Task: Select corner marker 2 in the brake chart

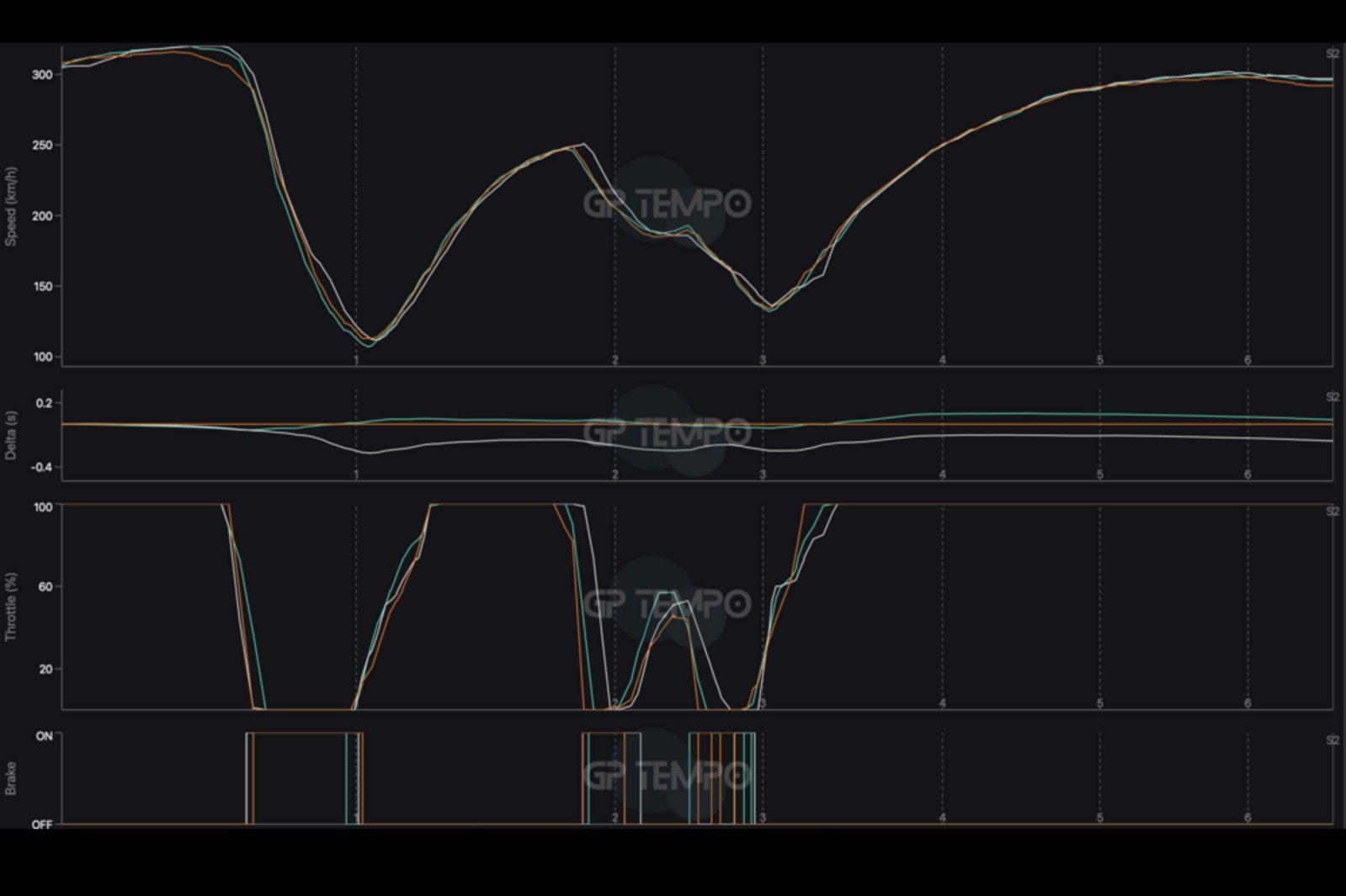Action: point(615,818)
